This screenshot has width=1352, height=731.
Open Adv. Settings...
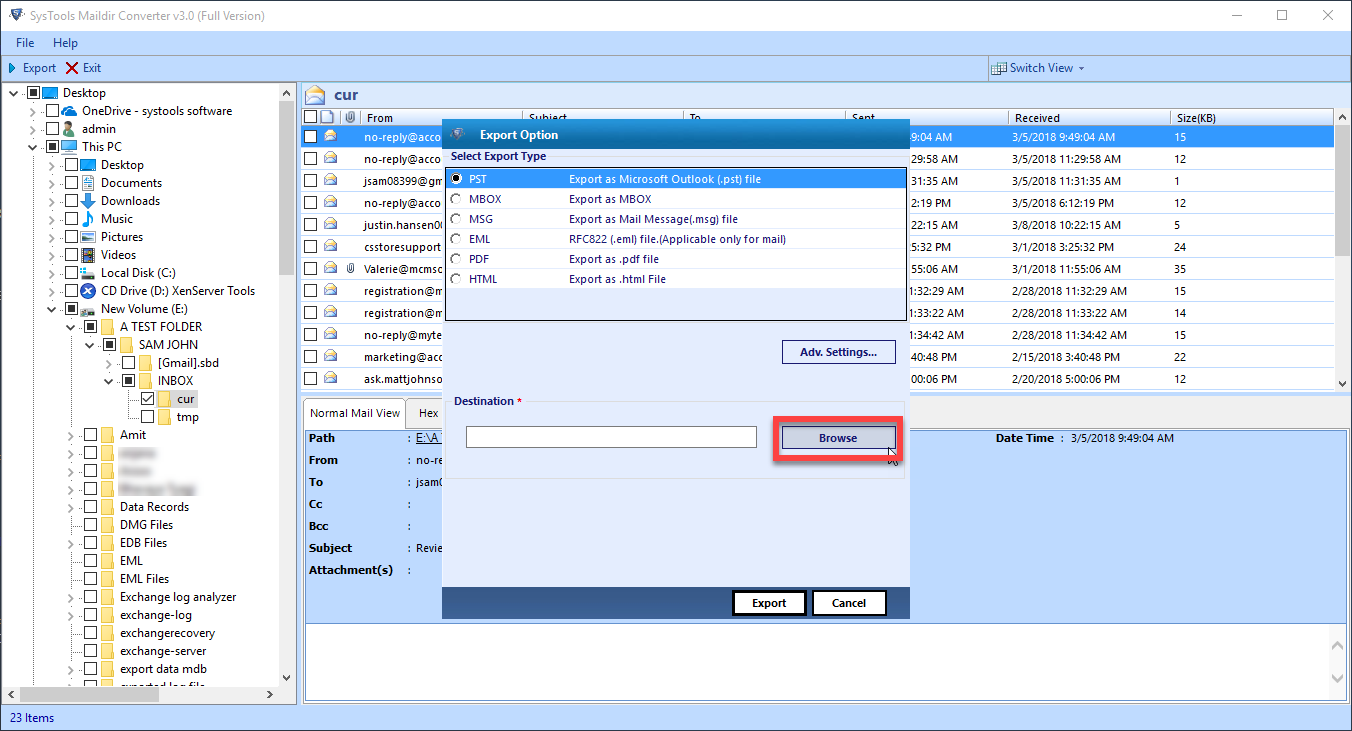tap(838, 352)
